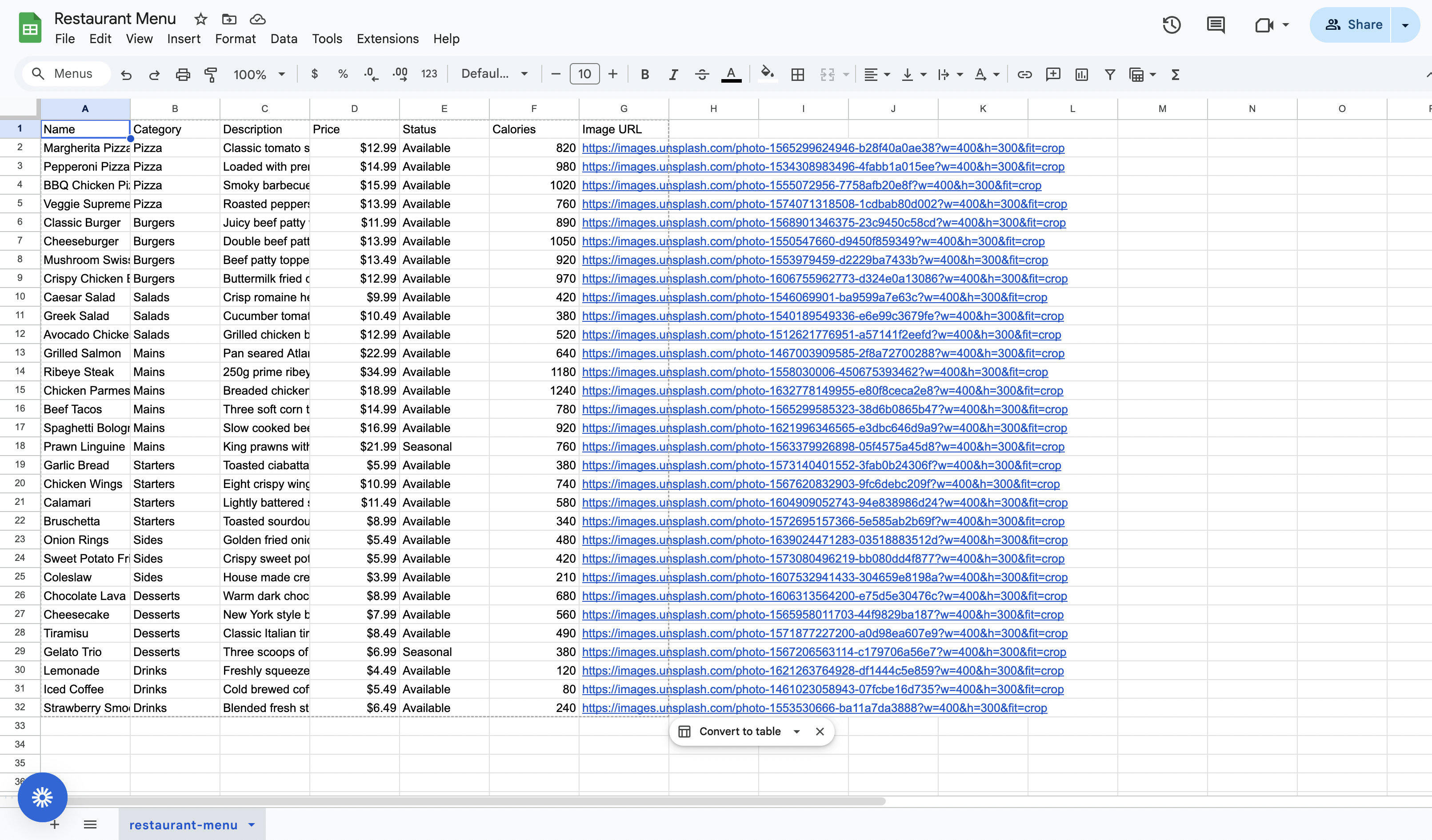This screenshot has height=840, width=1432.
Task: Expand the restaurant-menu sheet tab arrow
Action: tap(252, 824)
